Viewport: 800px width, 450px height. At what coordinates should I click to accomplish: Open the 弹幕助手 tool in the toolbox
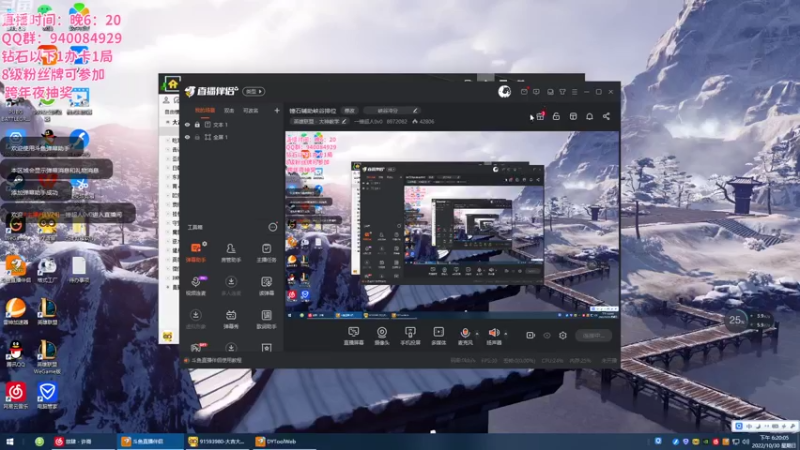coord(195,253)
